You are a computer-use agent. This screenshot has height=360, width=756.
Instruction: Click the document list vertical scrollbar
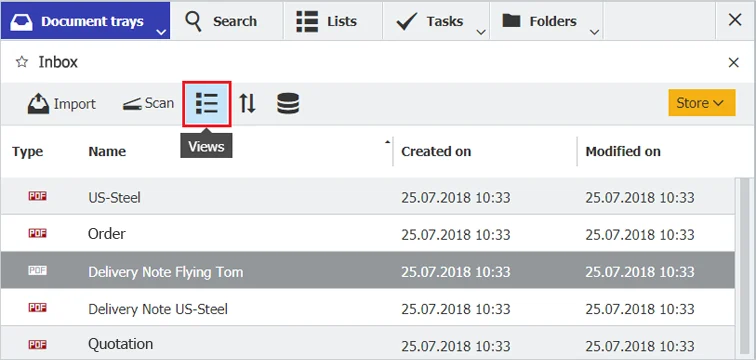[744, 267]
